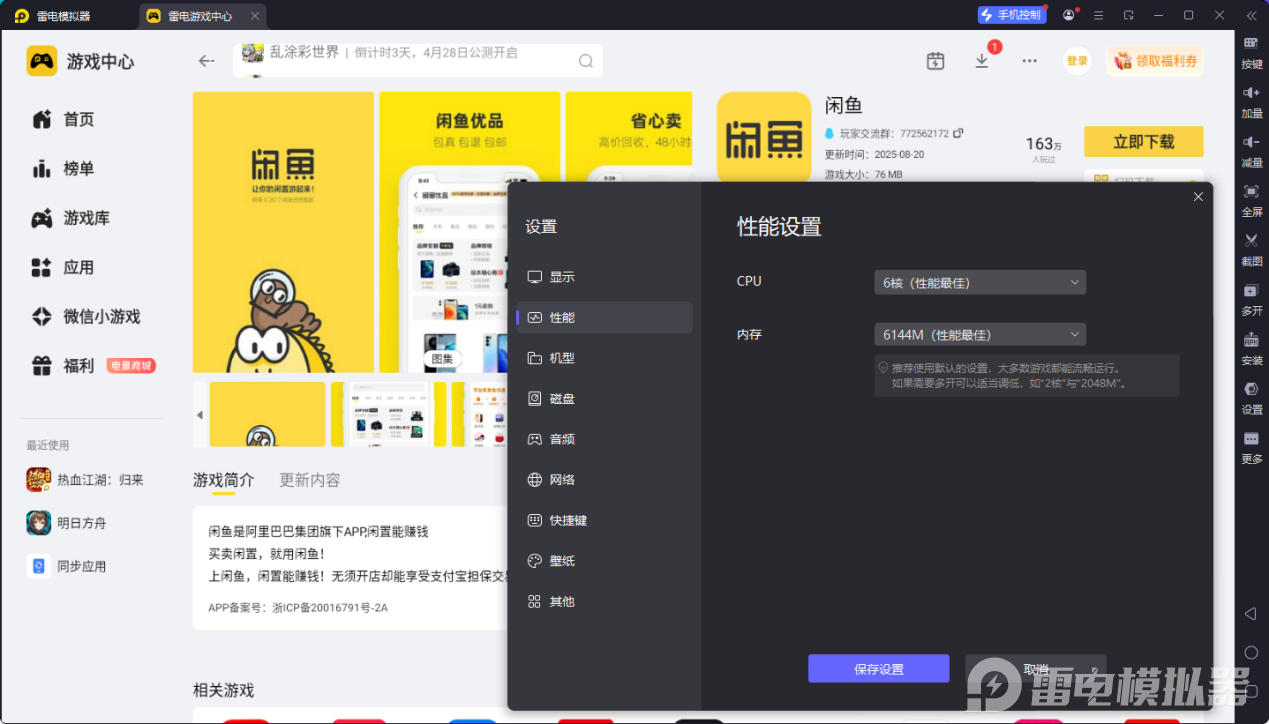Click the 全屏 fullscreen icon

[x=1251, y=192]
